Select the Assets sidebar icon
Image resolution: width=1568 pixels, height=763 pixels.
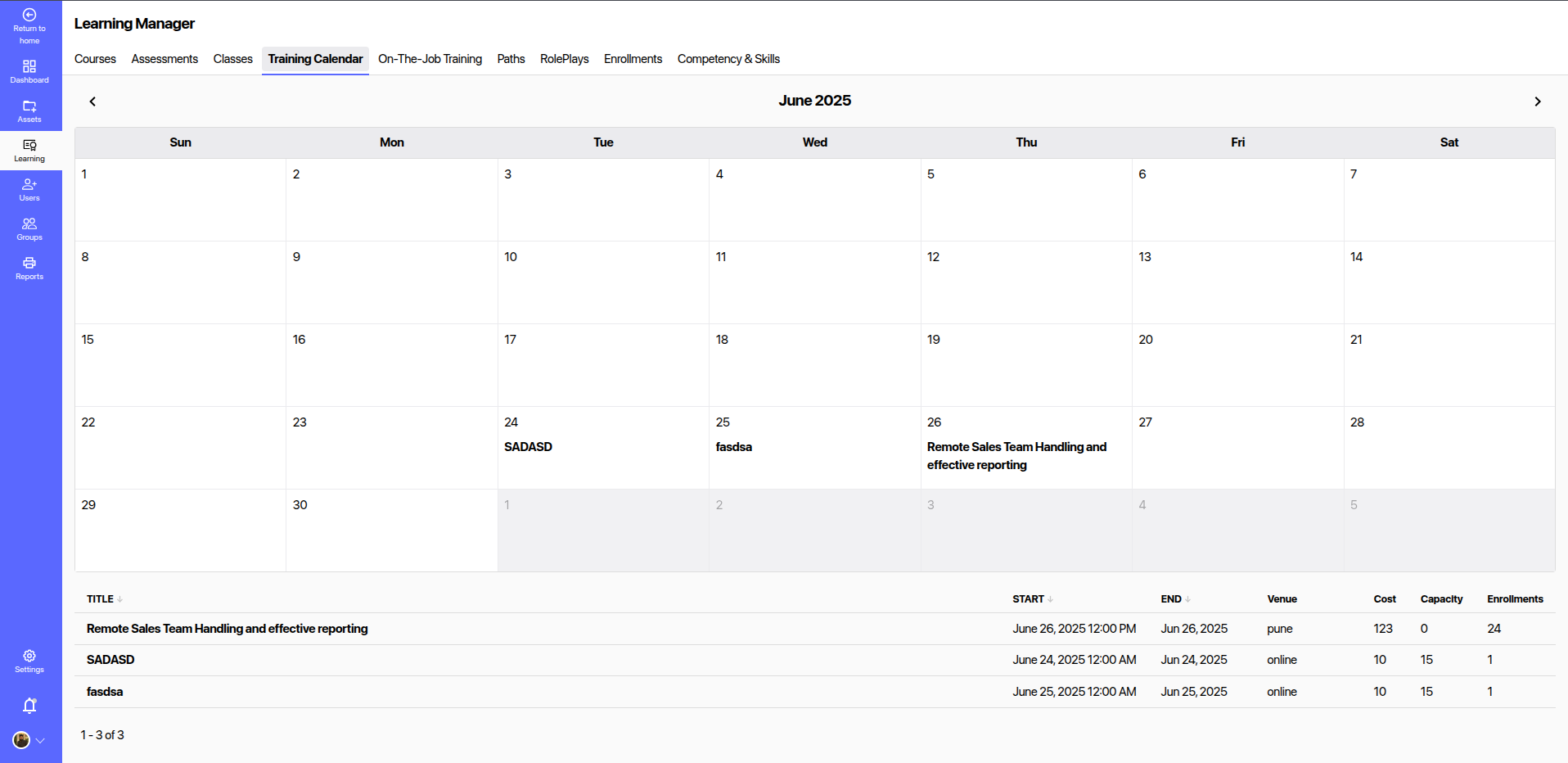click(29, 111)
